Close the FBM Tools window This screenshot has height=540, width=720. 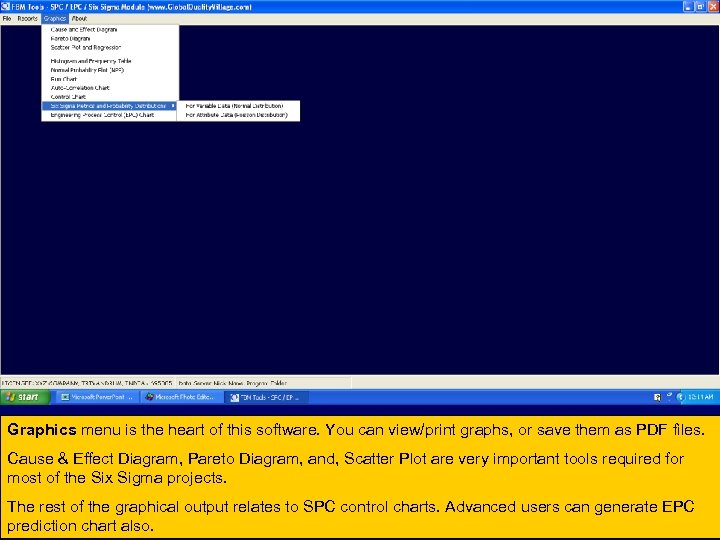[x=713, y=6]
